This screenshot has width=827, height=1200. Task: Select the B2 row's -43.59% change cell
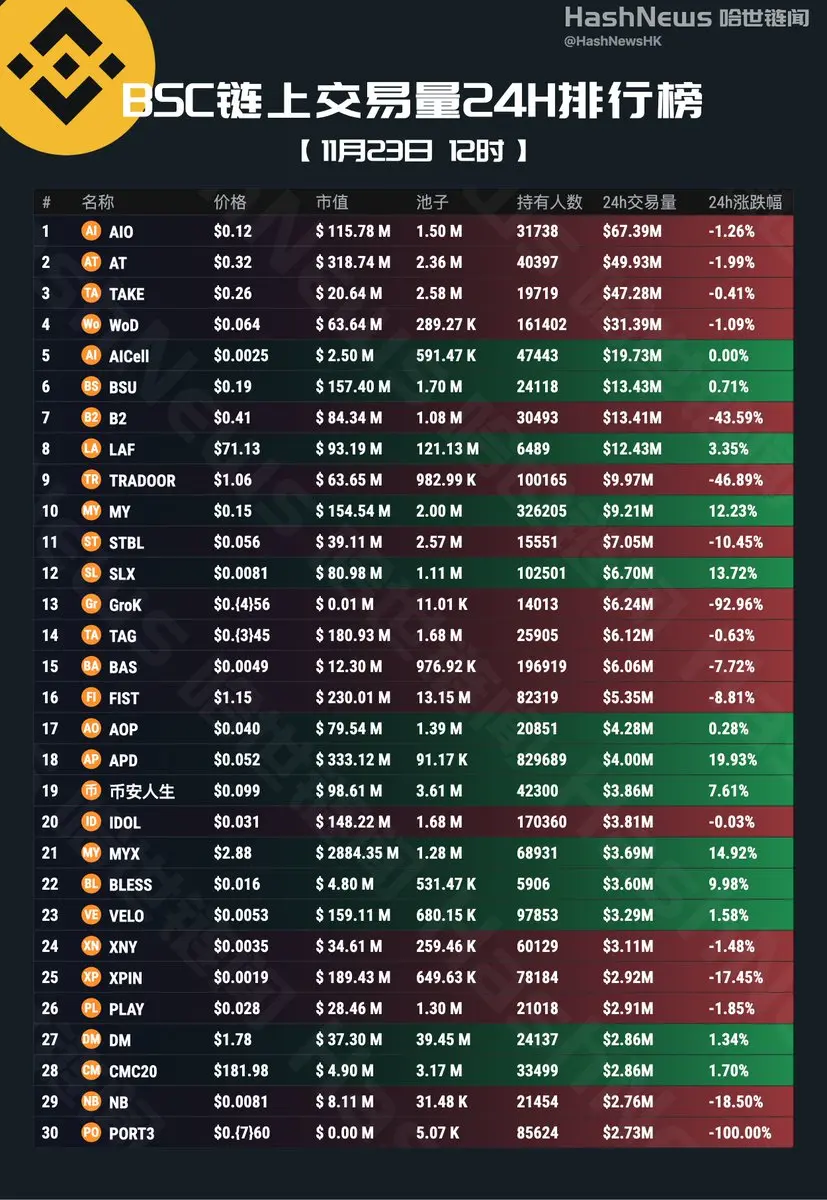click(x=743, y=418)
